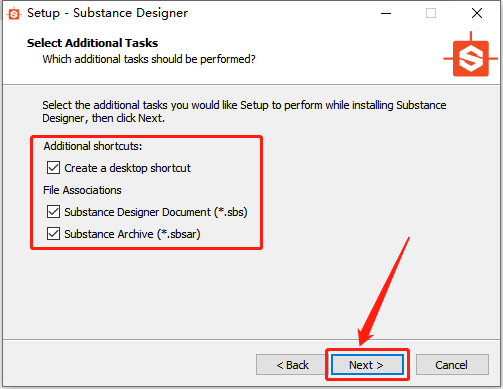Toggle the Substance Designer Document (*.sbs) checkbox
Image resolution: width=503 pixels, height=389 pixels.
tap(53, 212)
